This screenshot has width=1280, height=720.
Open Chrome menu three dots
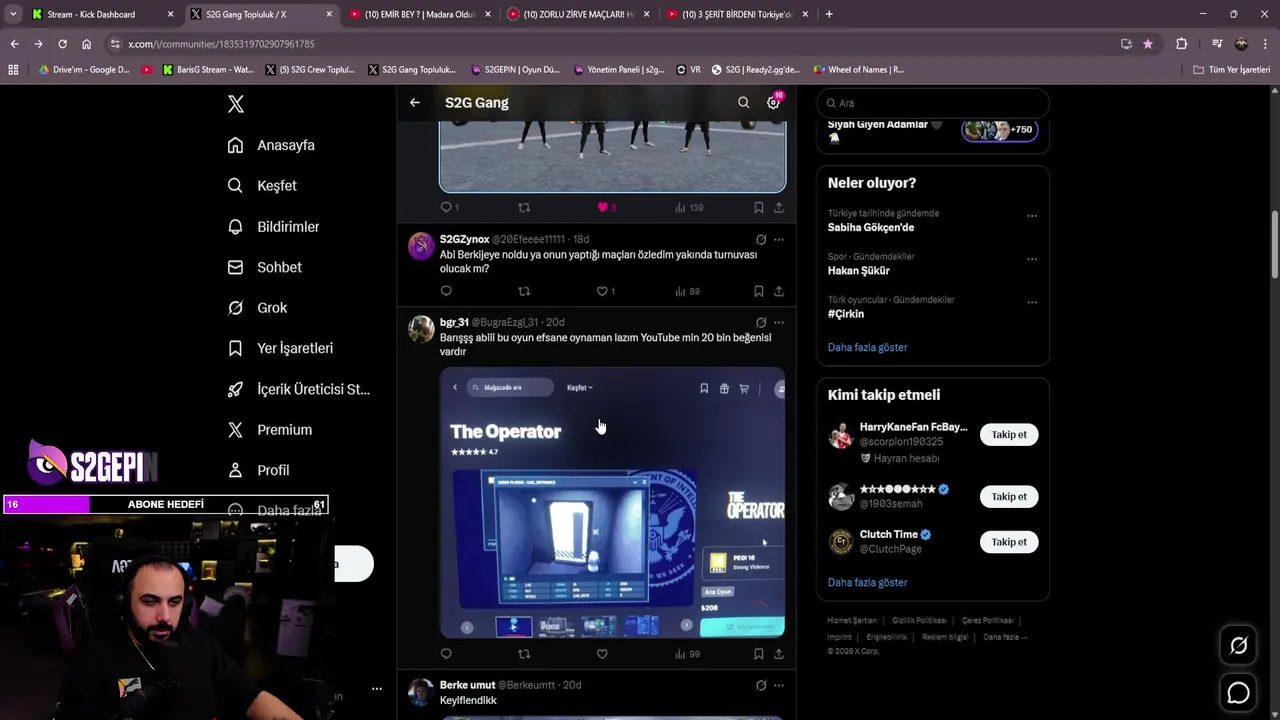pyautogui.click(x=1265, y=44)
